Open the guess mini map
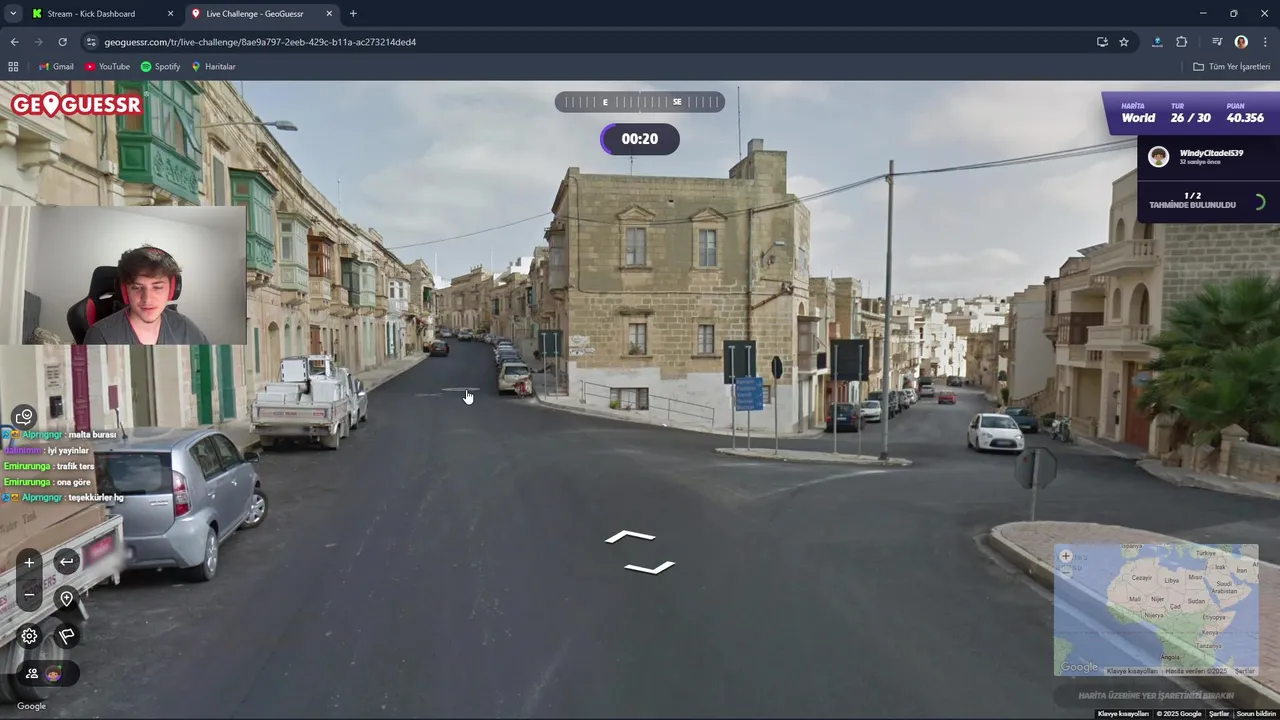Viewport: 1280px width, 720px height. 1156,610
